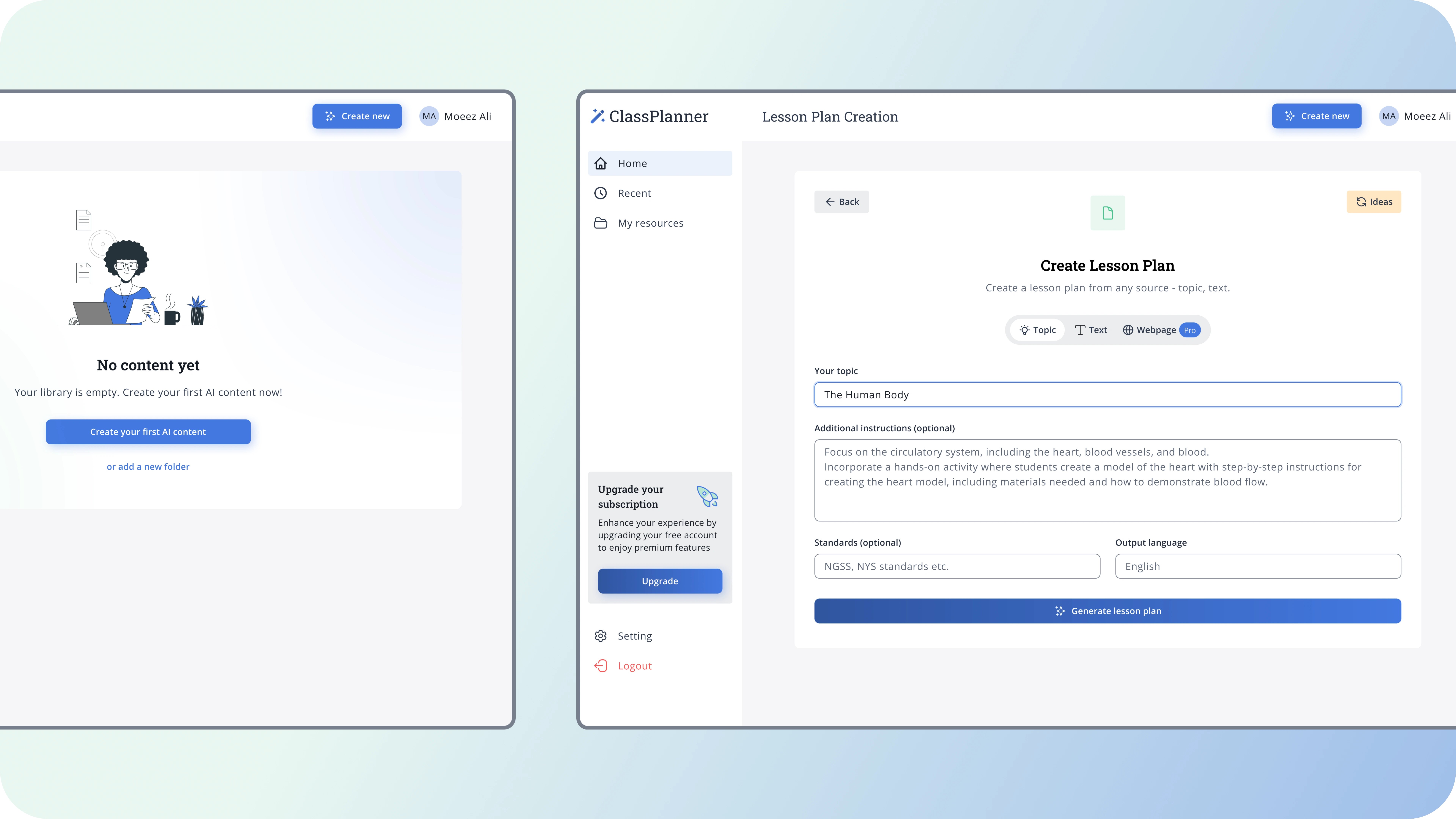The width and height of the screenshot is (1456, 819).
Task: Click the My resources folder icon
Action: pos(600,223)
